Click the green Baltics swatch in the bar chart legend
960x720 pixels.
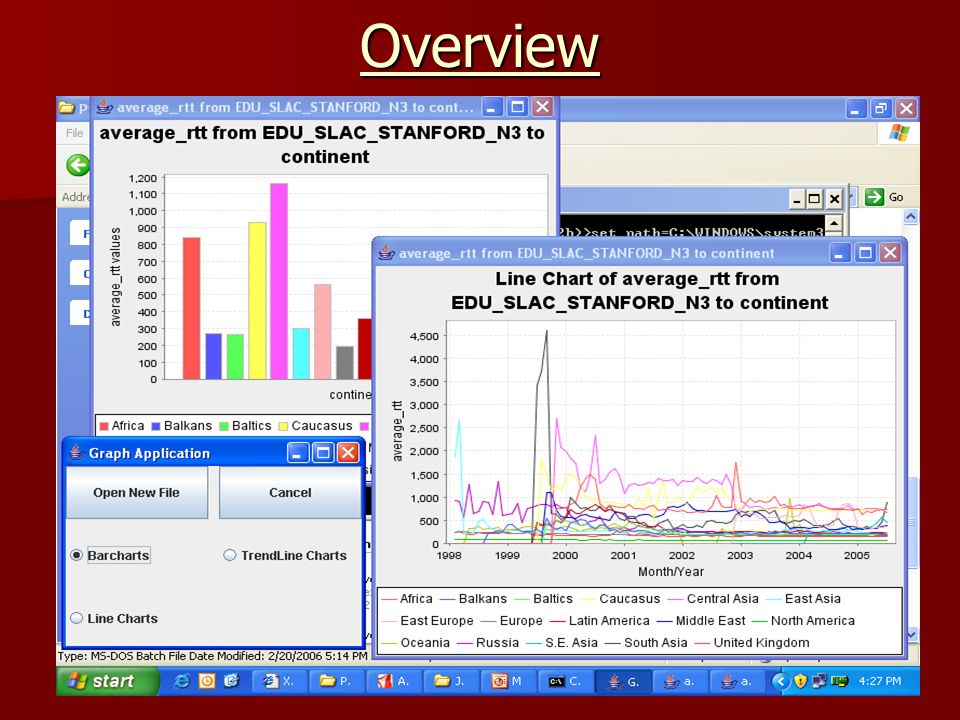point(224,426)
